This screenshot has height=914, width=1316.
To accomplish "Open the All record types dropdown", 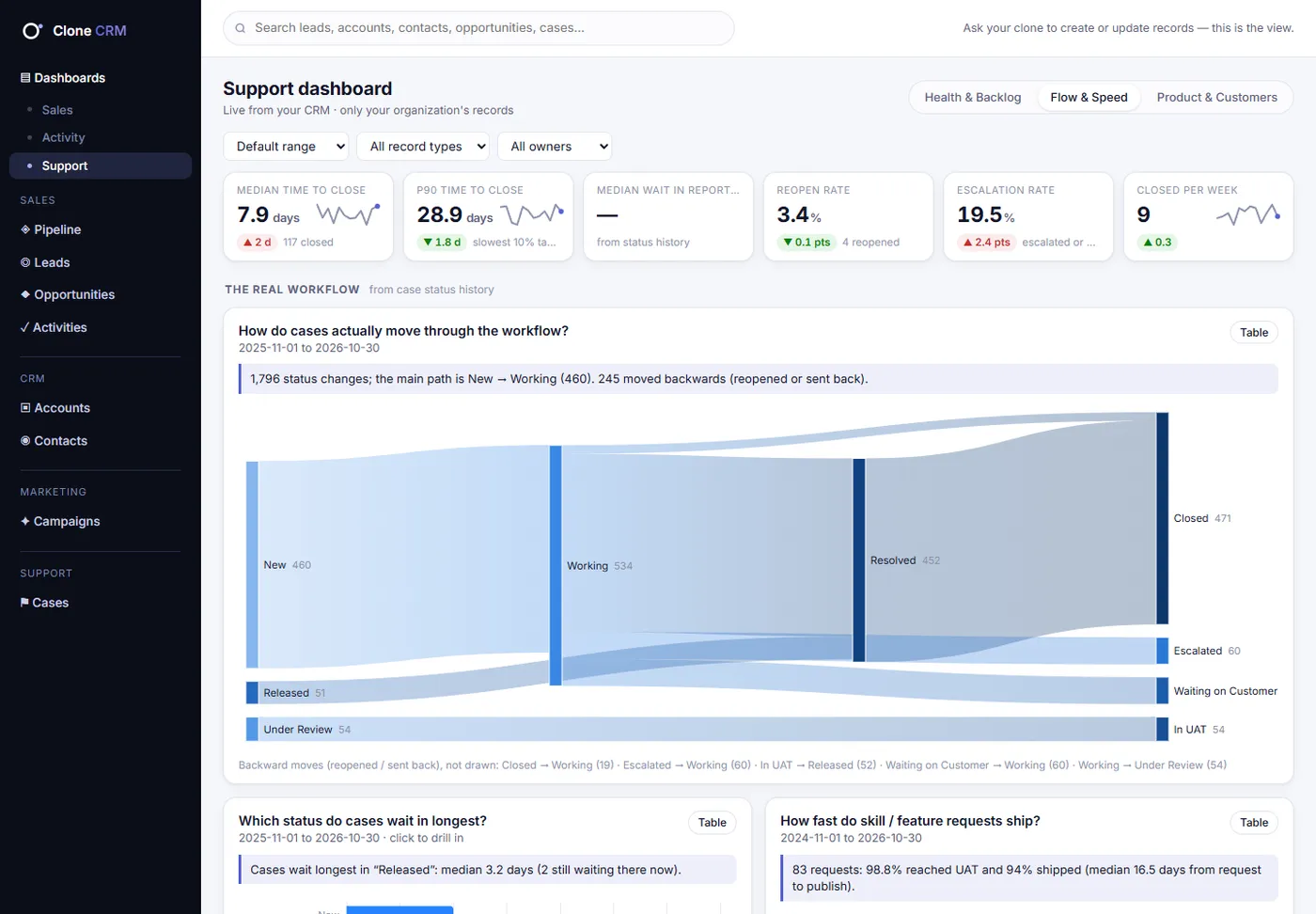I will pos(423,147).
